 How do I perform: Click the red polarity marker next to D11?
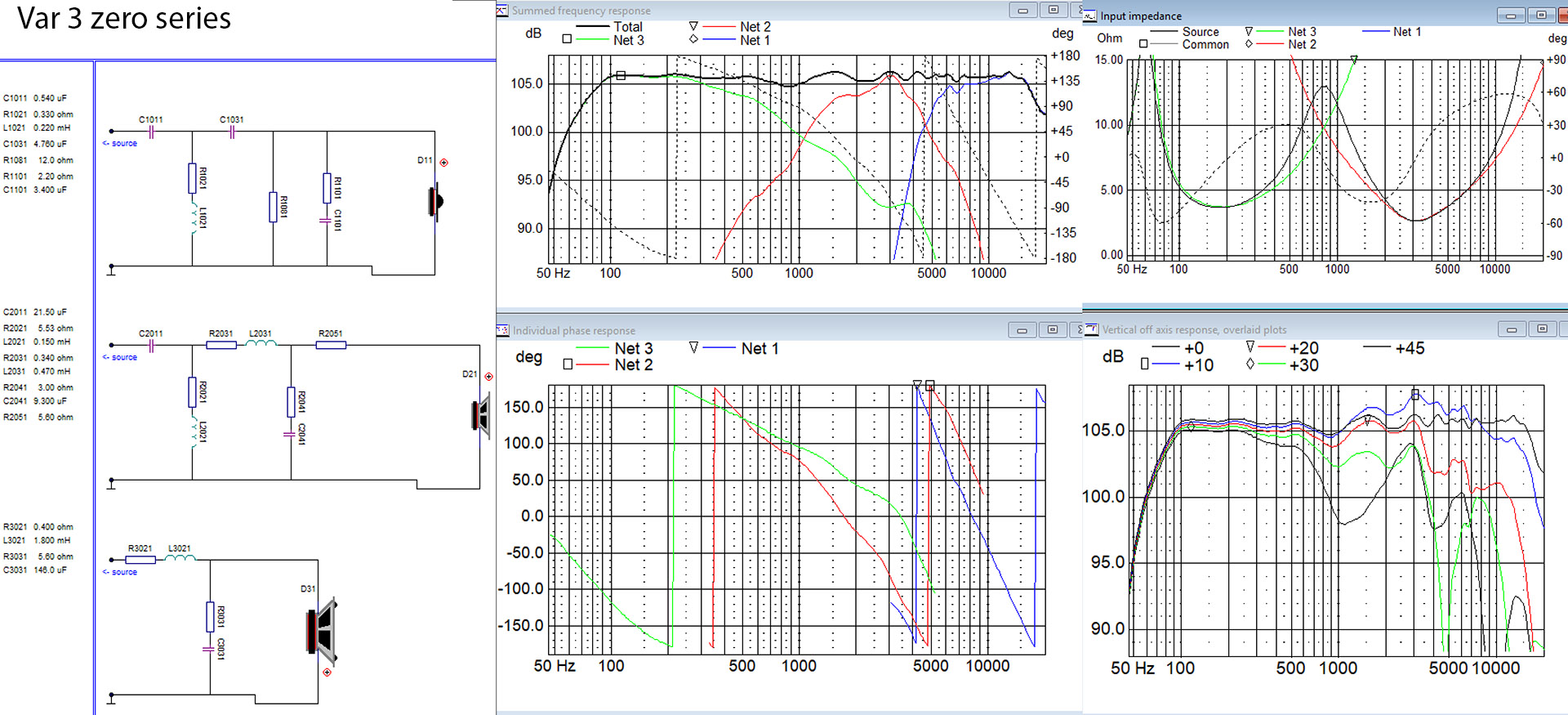tap(444, 163)
